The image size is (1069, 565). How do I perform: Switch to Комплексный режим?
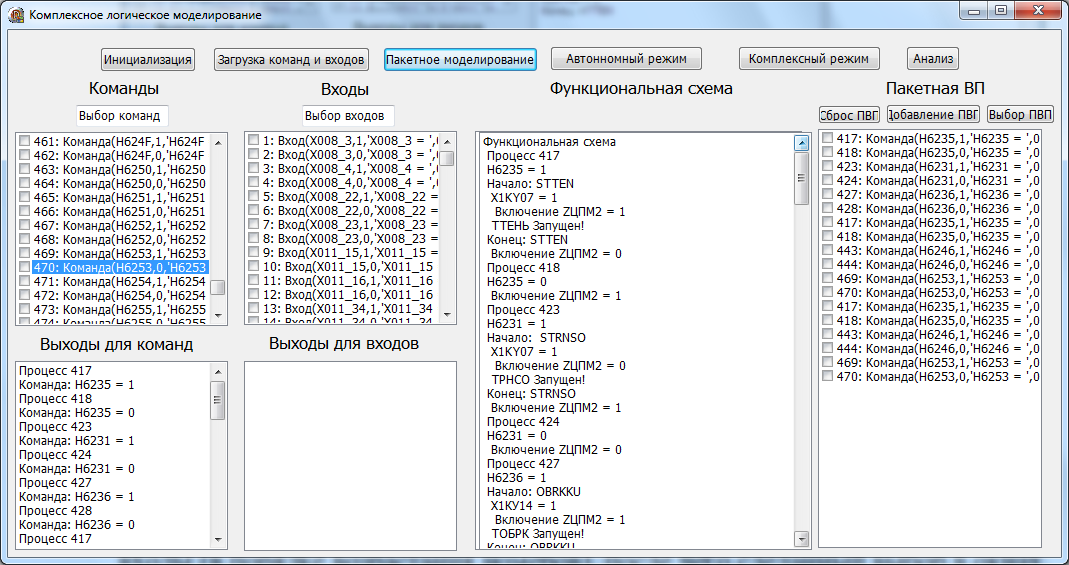pos(809,59)
